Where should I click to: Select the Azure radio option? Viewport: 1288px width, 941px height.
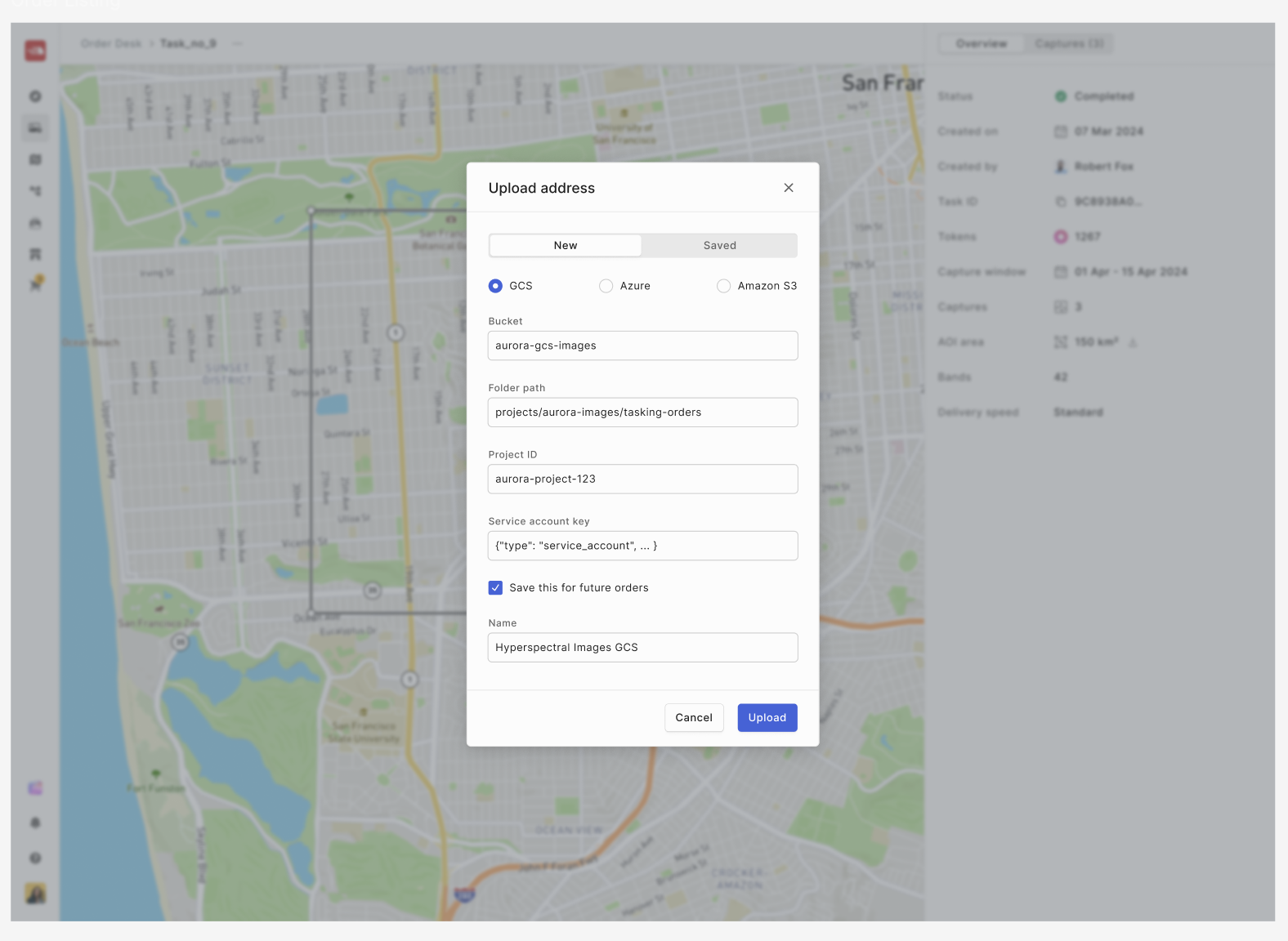[606, 286]
